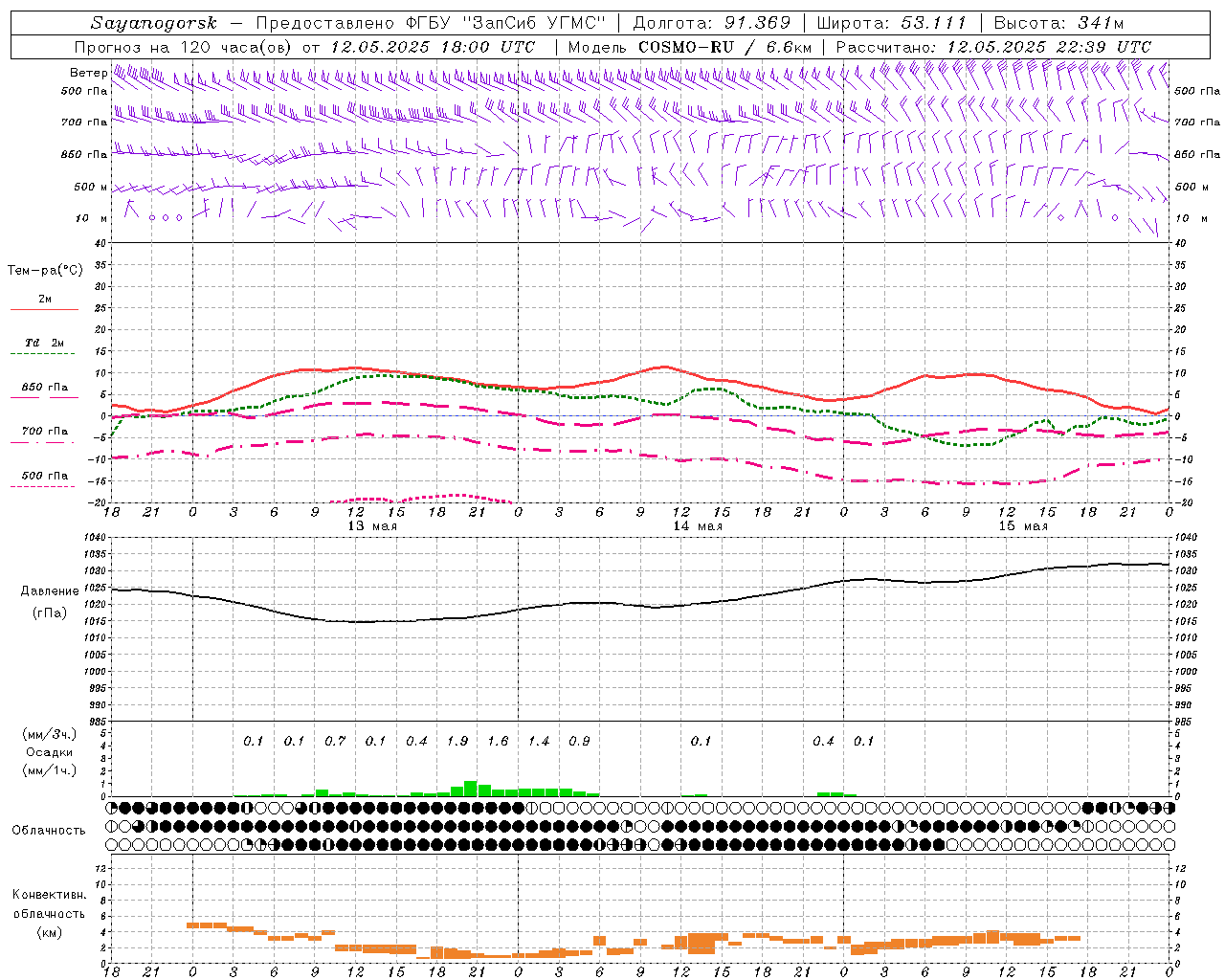Click the "1015" value on left pressure axis
Image resolution: width=1225 pixels, height=980 pixels.
(97, 622)
